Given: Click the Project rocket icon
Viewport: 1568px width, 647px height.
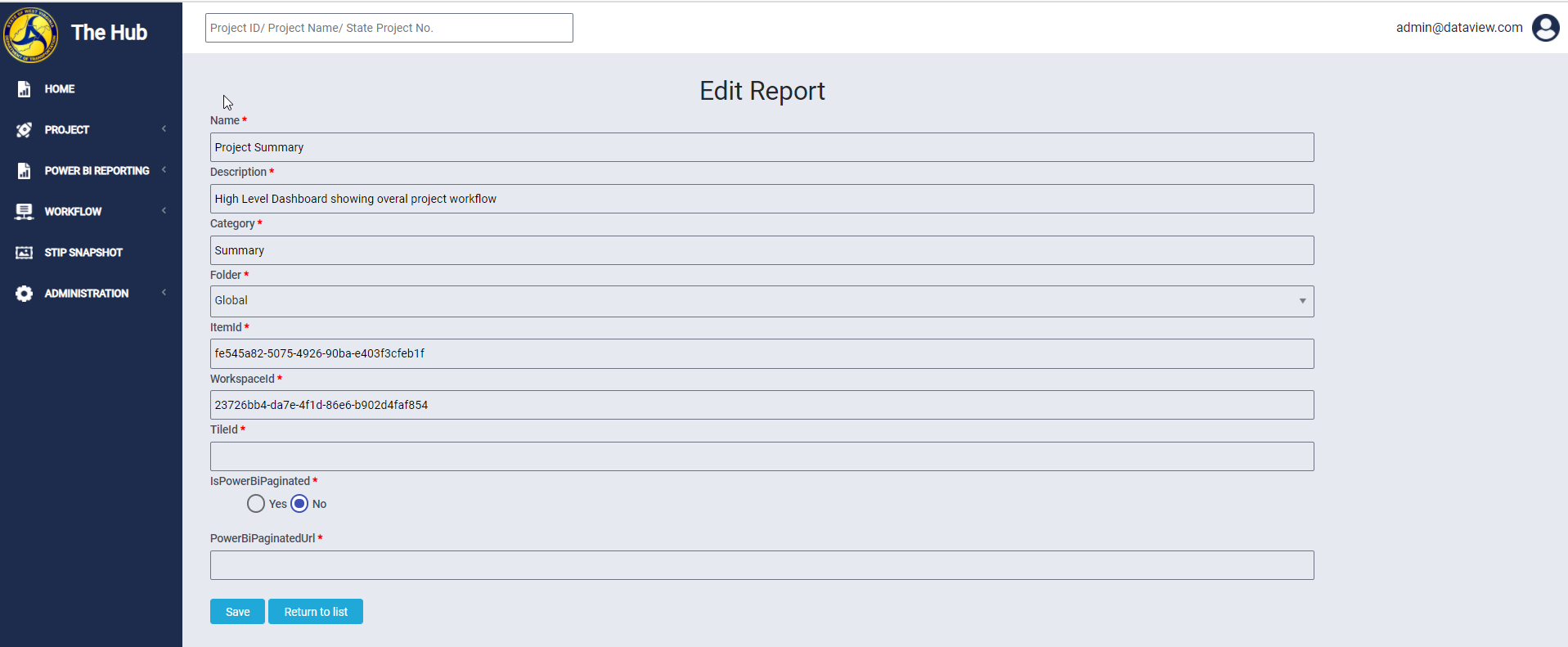Looking at the screenshot, I should tap(24, 130).
